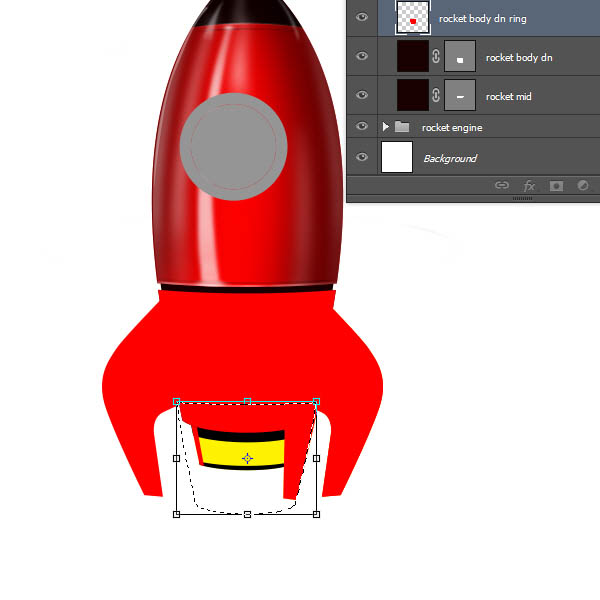Image resolution: width=600 pixels, height=600 pixels.
Task: Select the Background layer name
Action: (x=450, y=158)
